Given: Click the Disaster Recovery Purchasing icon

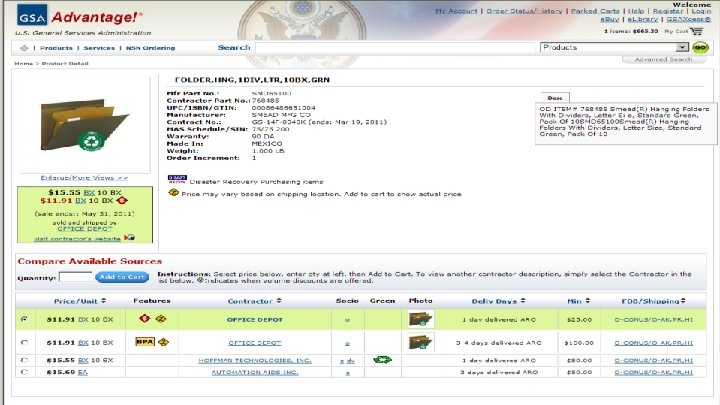Looking at the screenshot, I should (177, 179).
